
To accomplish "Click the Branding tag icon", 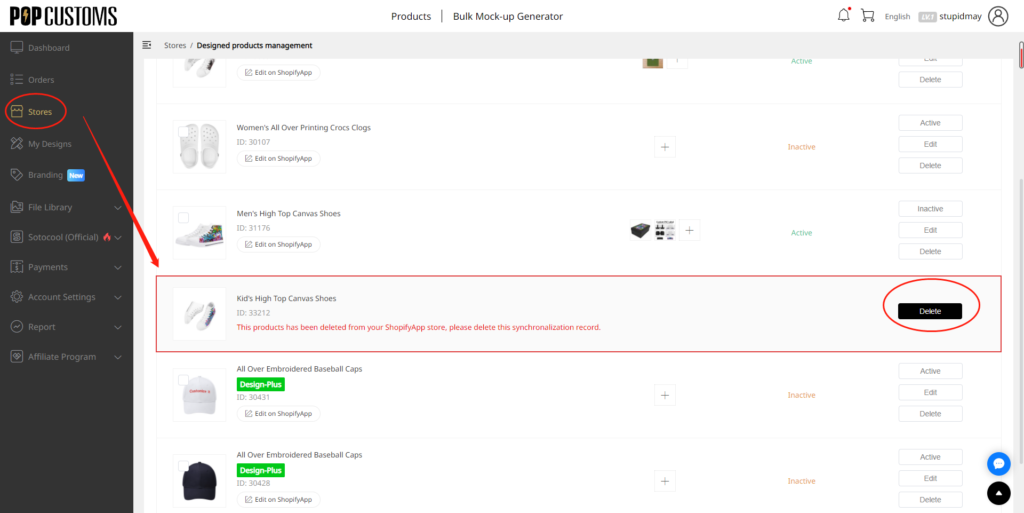I will click(17, 175).
